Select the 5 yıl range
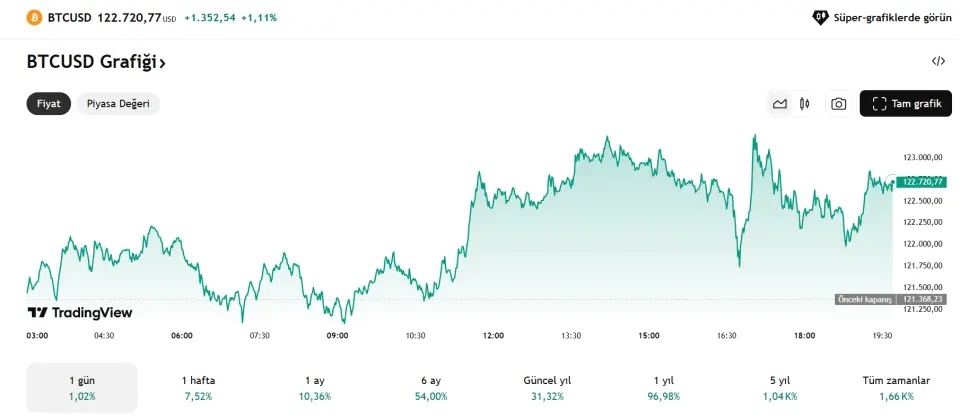The height and width of the screenshot is (419, 960). tap(780, 388)
